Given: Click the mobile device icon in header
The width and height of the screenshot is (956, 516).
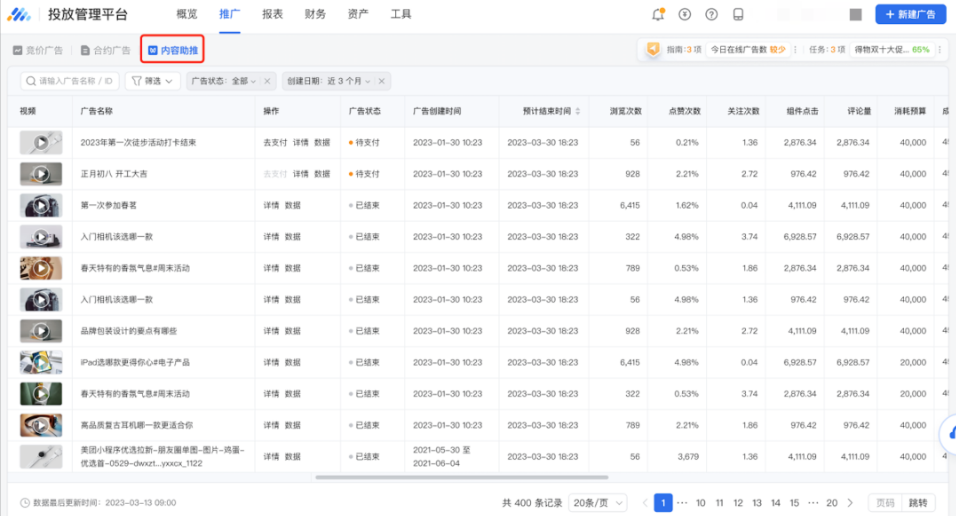Looking at the screenshot, I should tap(738, 14).
